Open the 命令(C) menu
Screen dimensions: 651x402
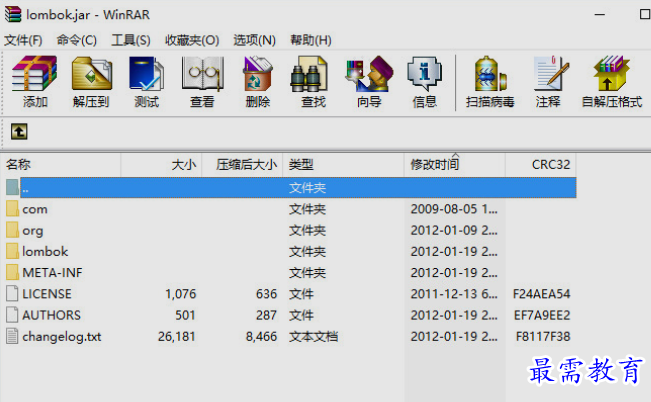coord(77,40)
